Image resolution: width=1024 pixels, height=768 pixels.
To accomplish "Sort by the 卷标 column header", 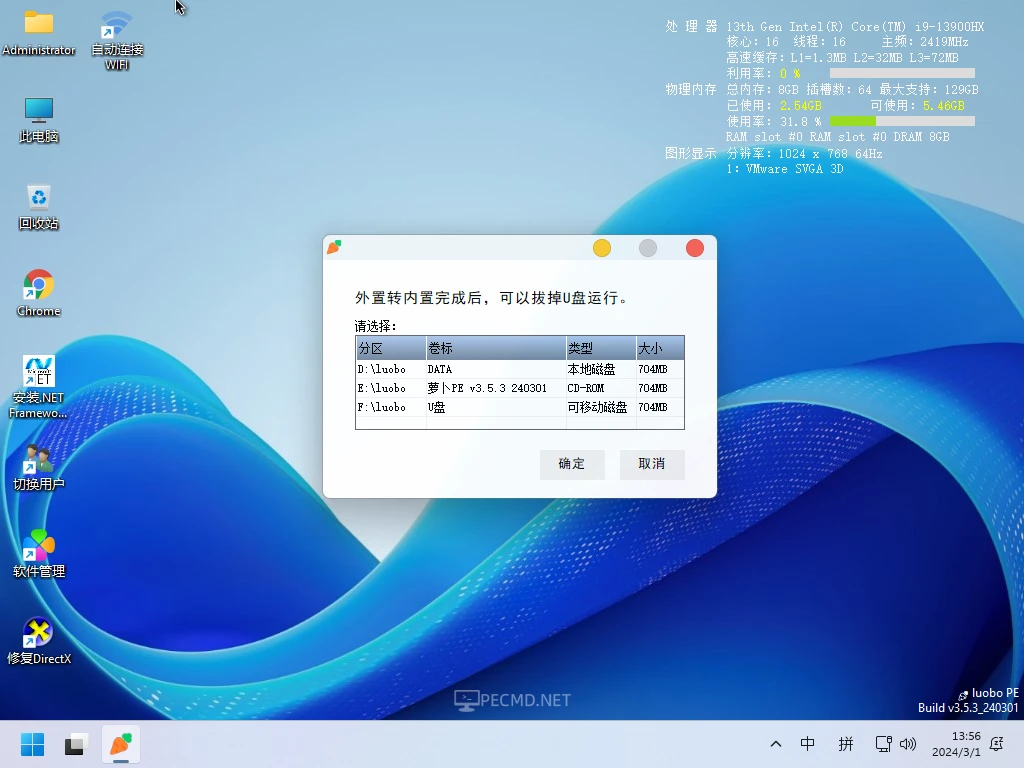I will click(496, 348).
